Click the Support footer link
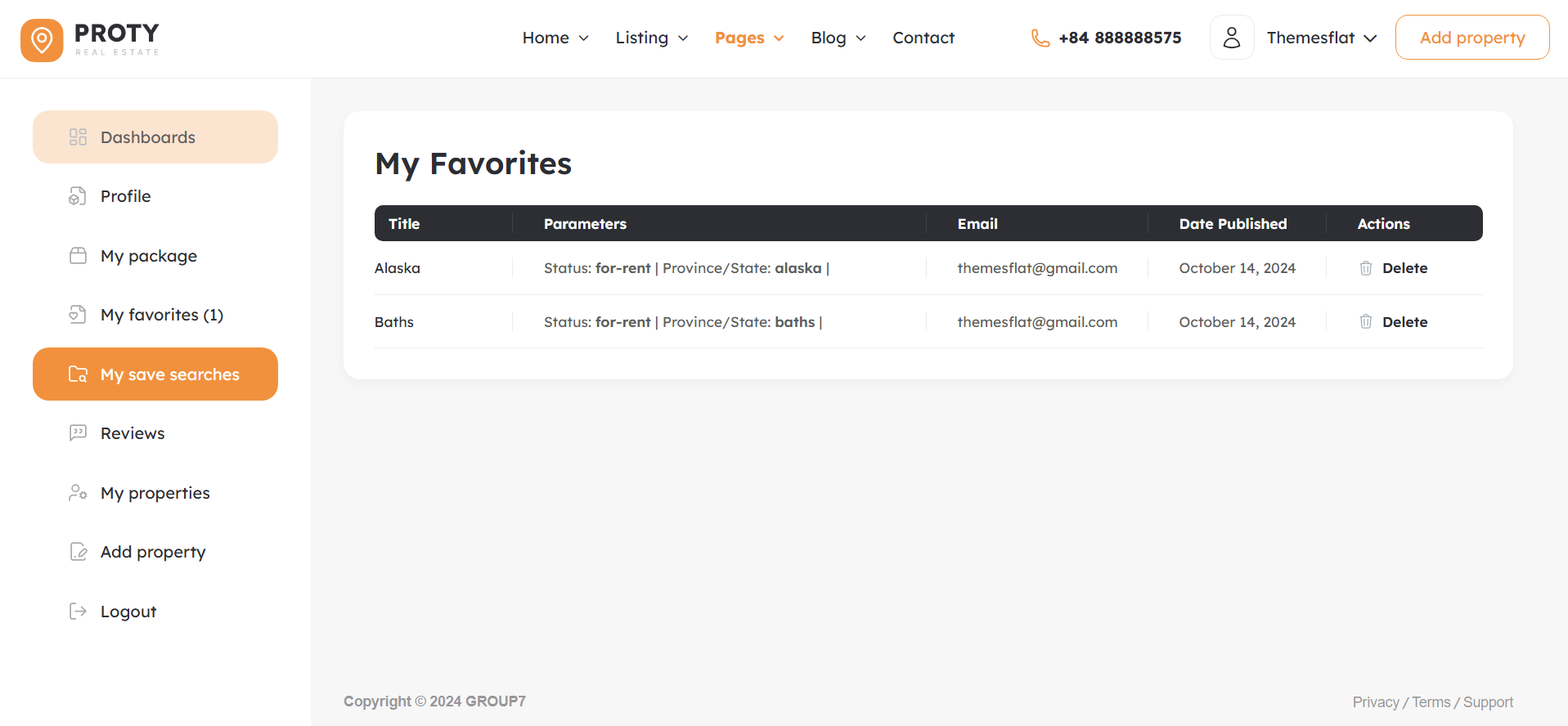 click(1488, 702)
